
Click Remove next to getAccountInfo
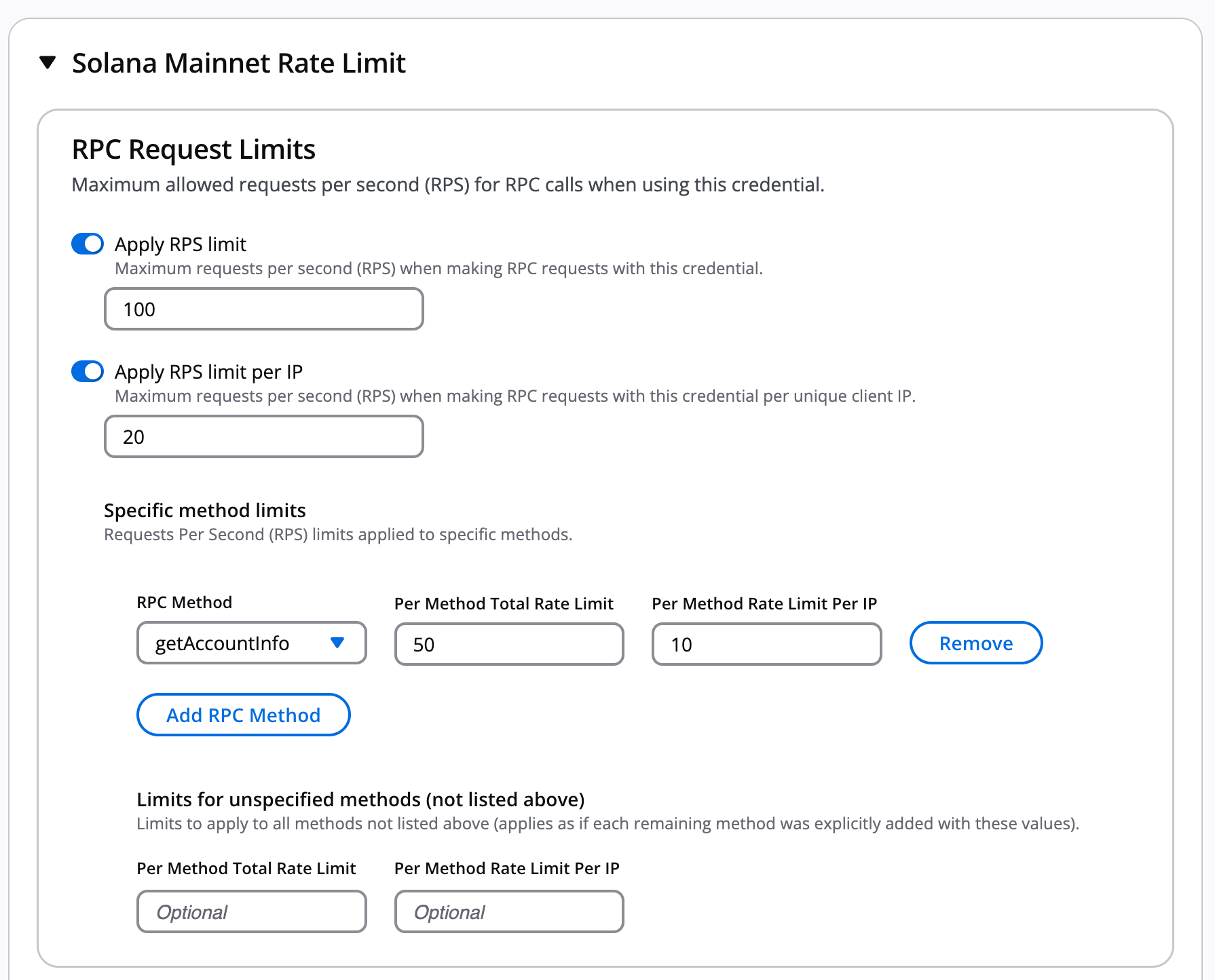975,643
